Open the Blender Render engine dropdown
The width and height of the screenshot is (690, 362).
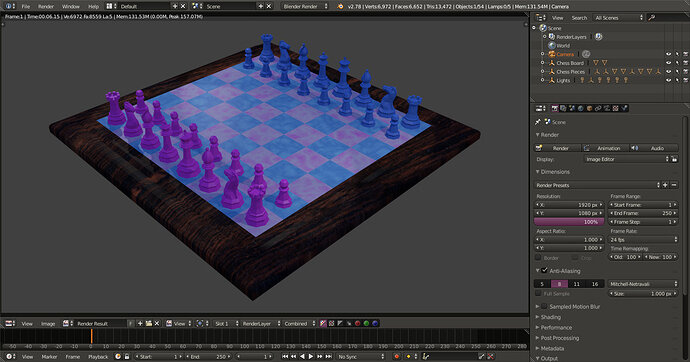[305, 6]
